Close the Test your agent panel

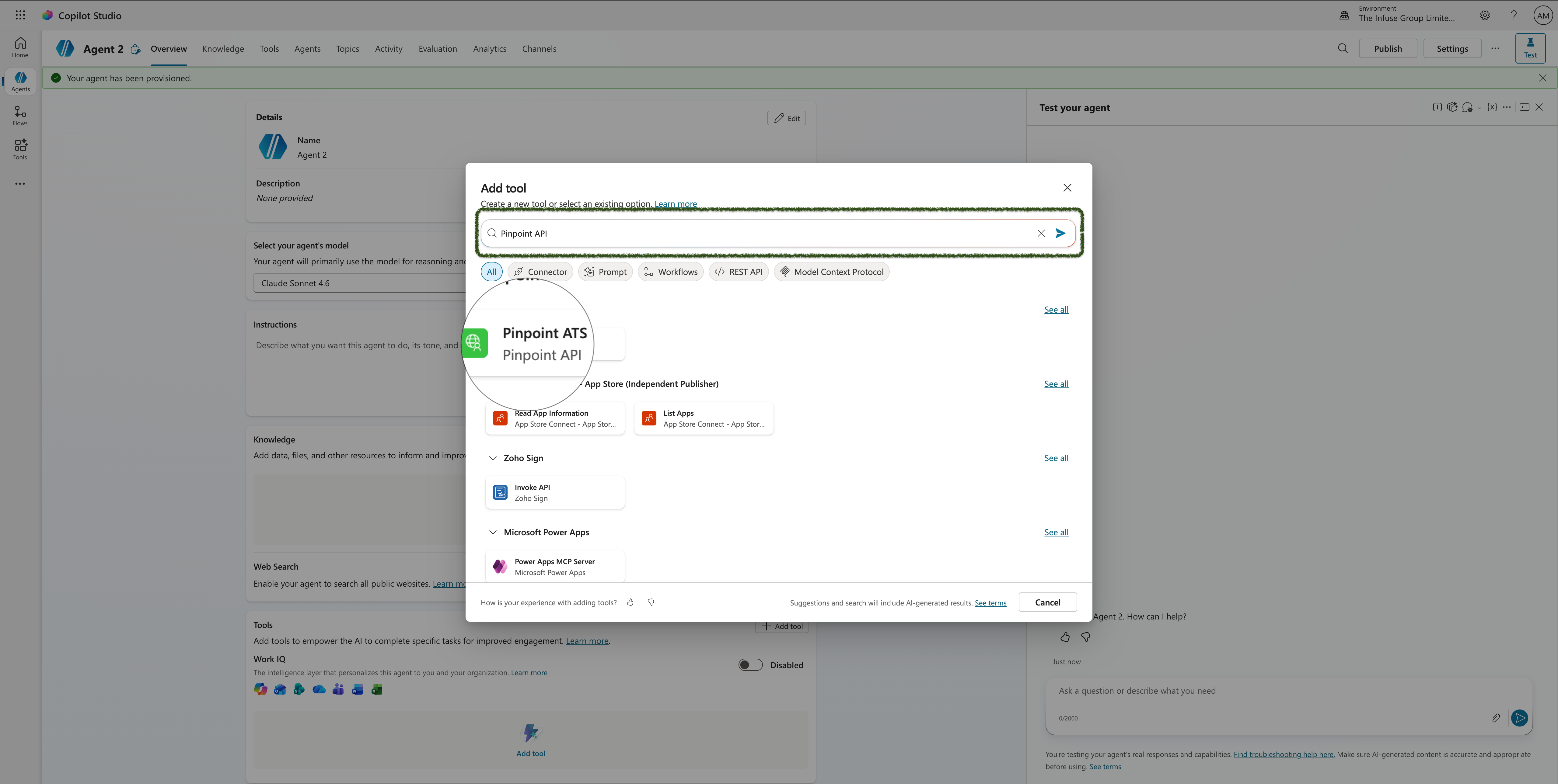(1539, 107)
